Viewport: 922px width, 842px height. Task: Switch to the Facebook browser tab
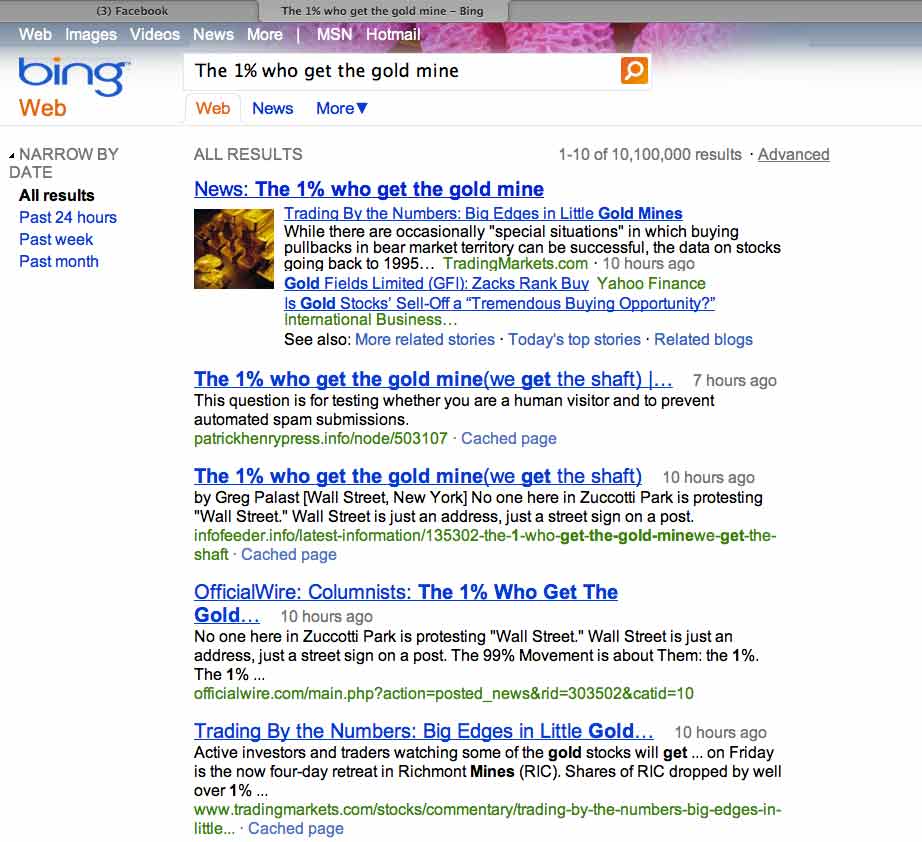132,11
